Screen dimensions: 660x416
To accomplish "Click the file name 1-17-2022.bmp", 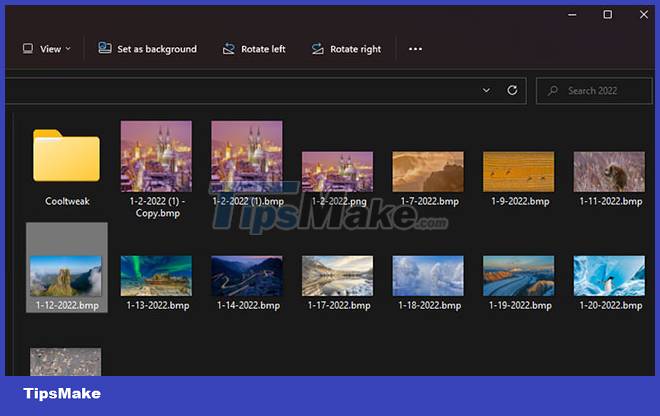I will 339,305.
